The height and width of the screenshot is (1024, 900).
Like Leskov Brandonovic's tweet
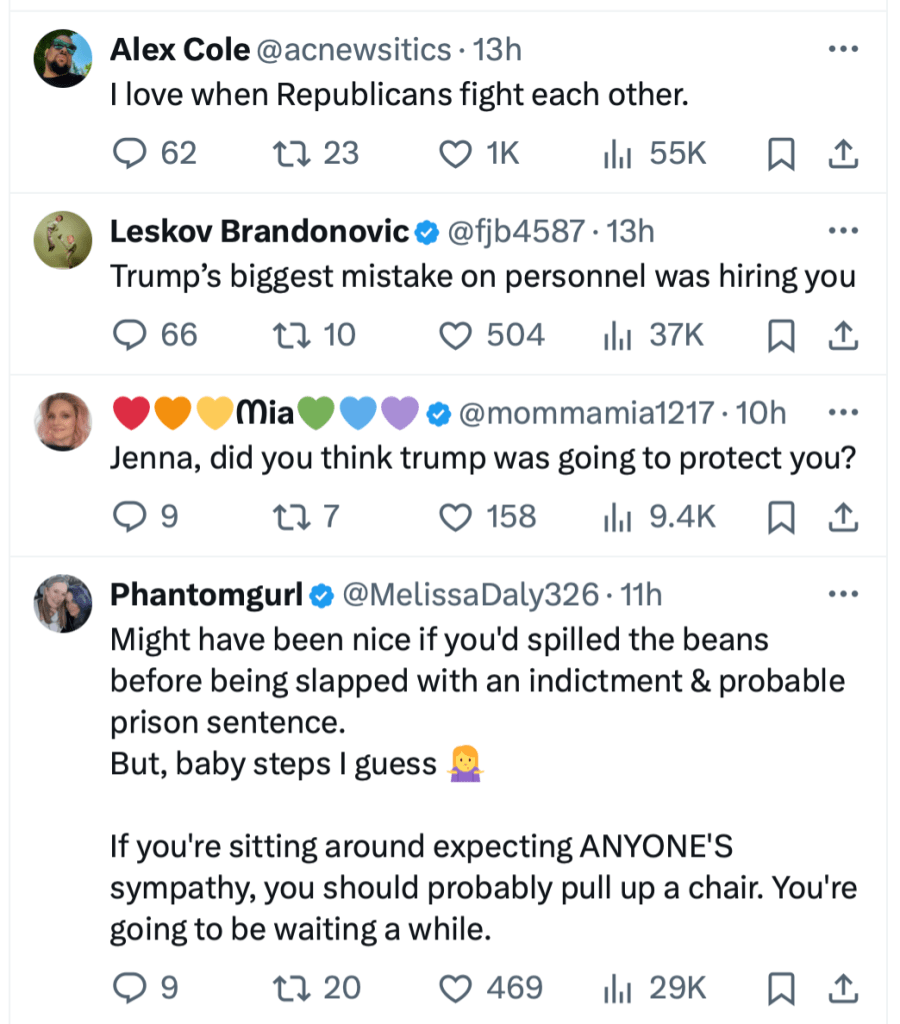click(456, 335)
